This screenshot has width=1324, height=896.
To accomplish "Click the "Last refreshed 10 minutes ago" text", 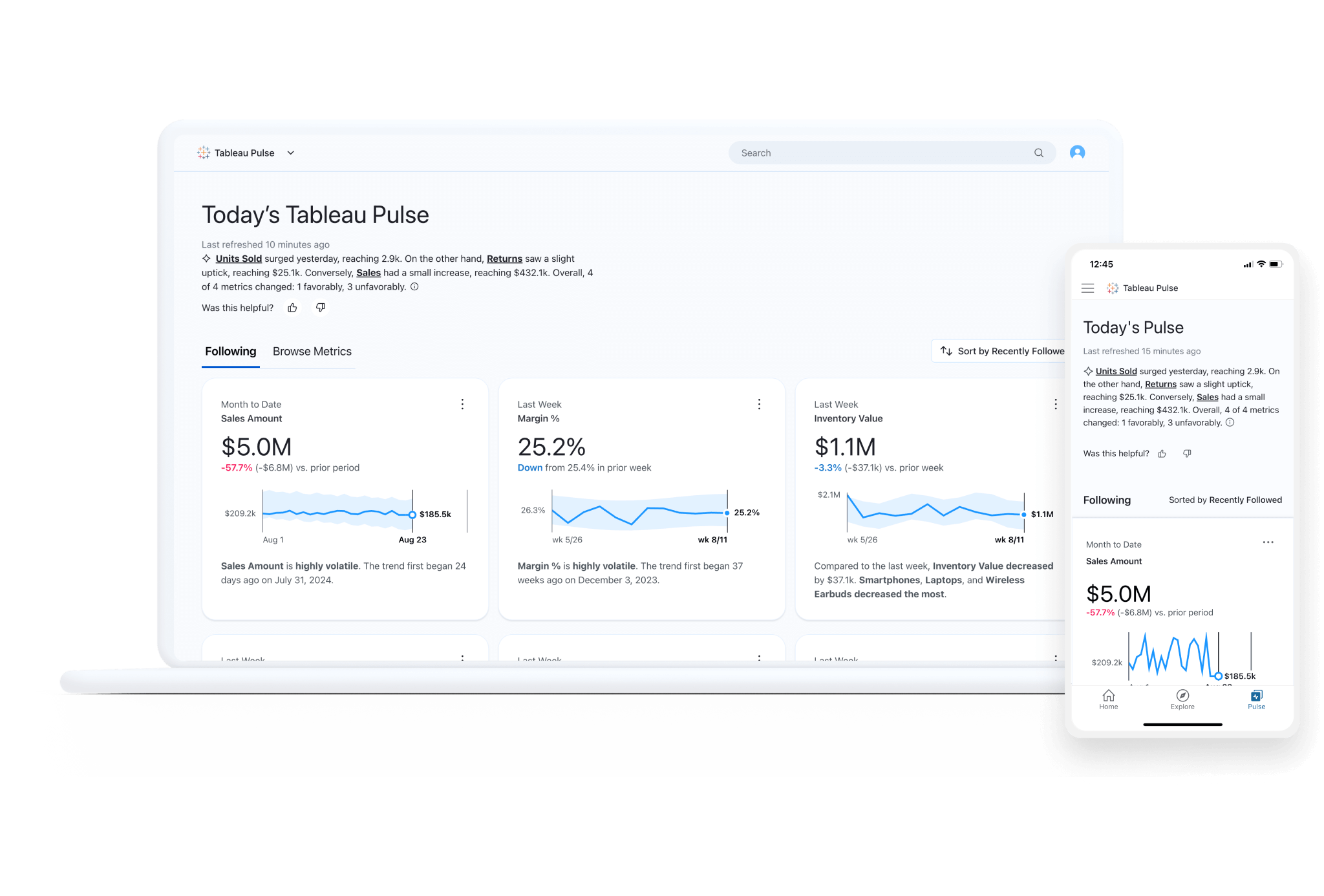I will coord(266,244).
